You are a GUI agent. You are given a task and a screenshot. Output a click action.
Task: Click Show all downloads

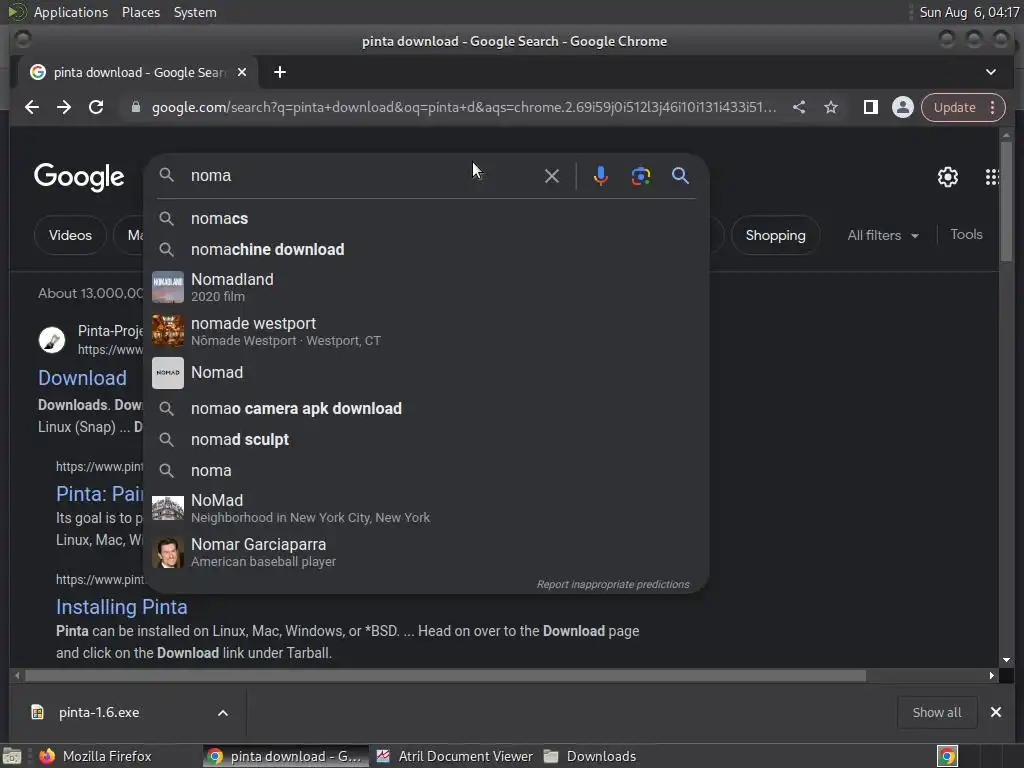(x=936, y=712)
